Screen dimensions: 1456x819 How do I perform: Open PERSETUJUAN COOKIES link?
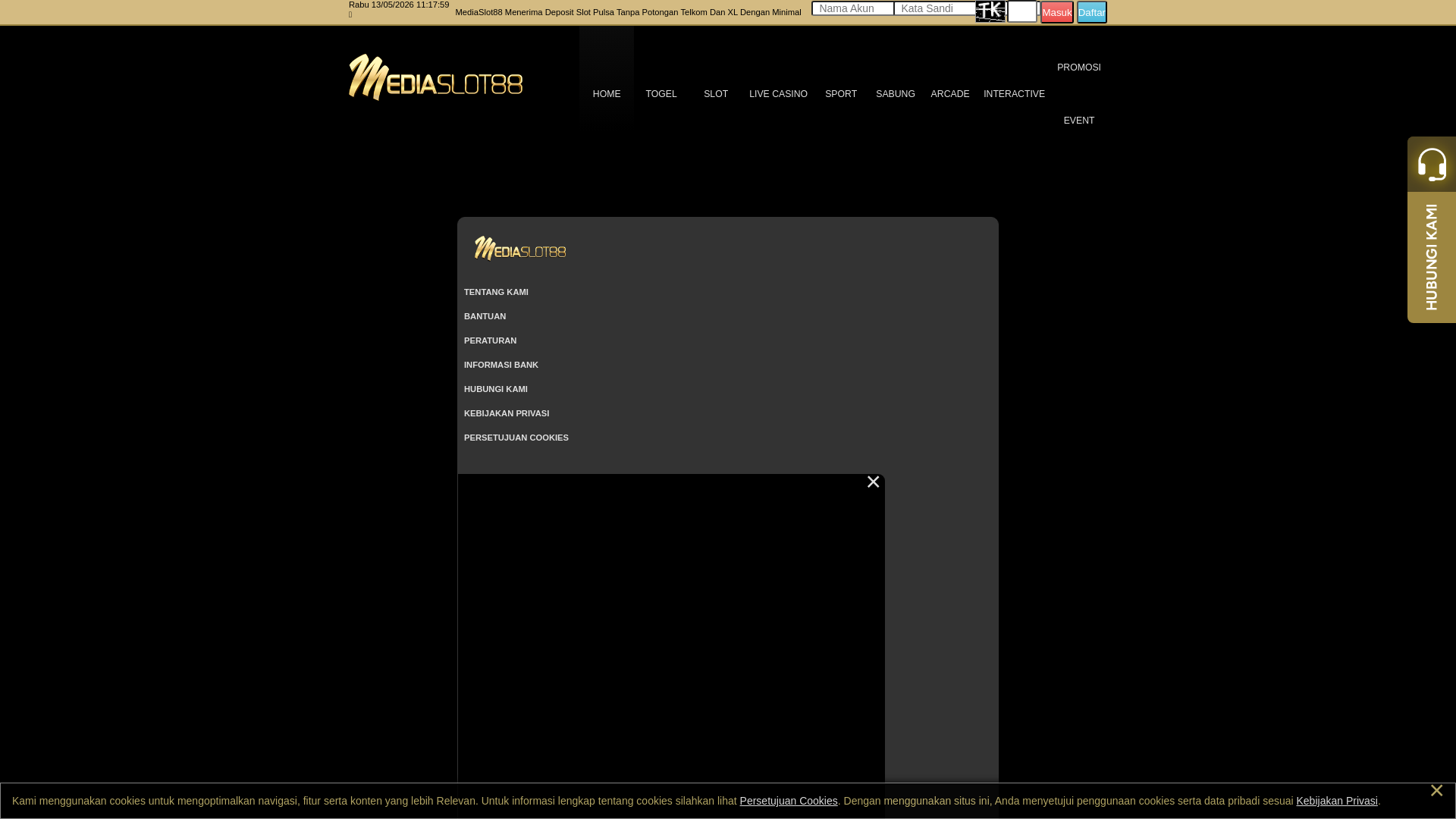(516, 438)
